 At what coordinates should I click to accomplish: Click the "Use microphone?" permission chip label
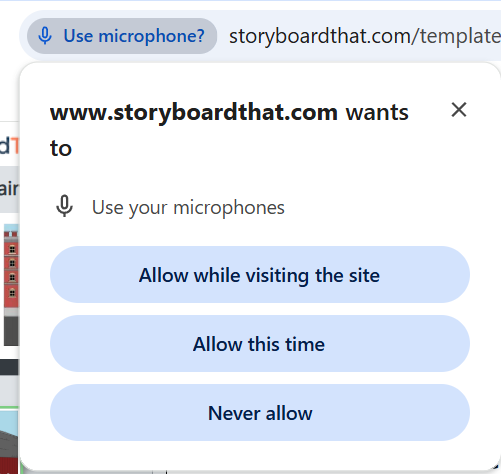(x=134, y=36)
